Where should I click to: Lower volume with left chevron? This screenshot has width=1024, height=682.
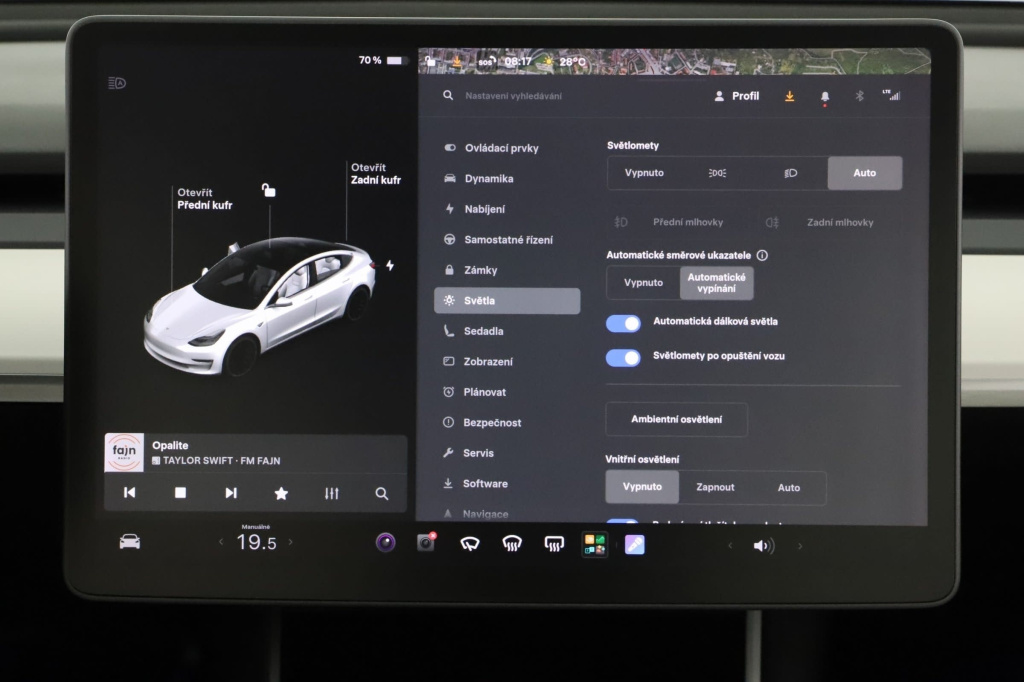[730, 545]
